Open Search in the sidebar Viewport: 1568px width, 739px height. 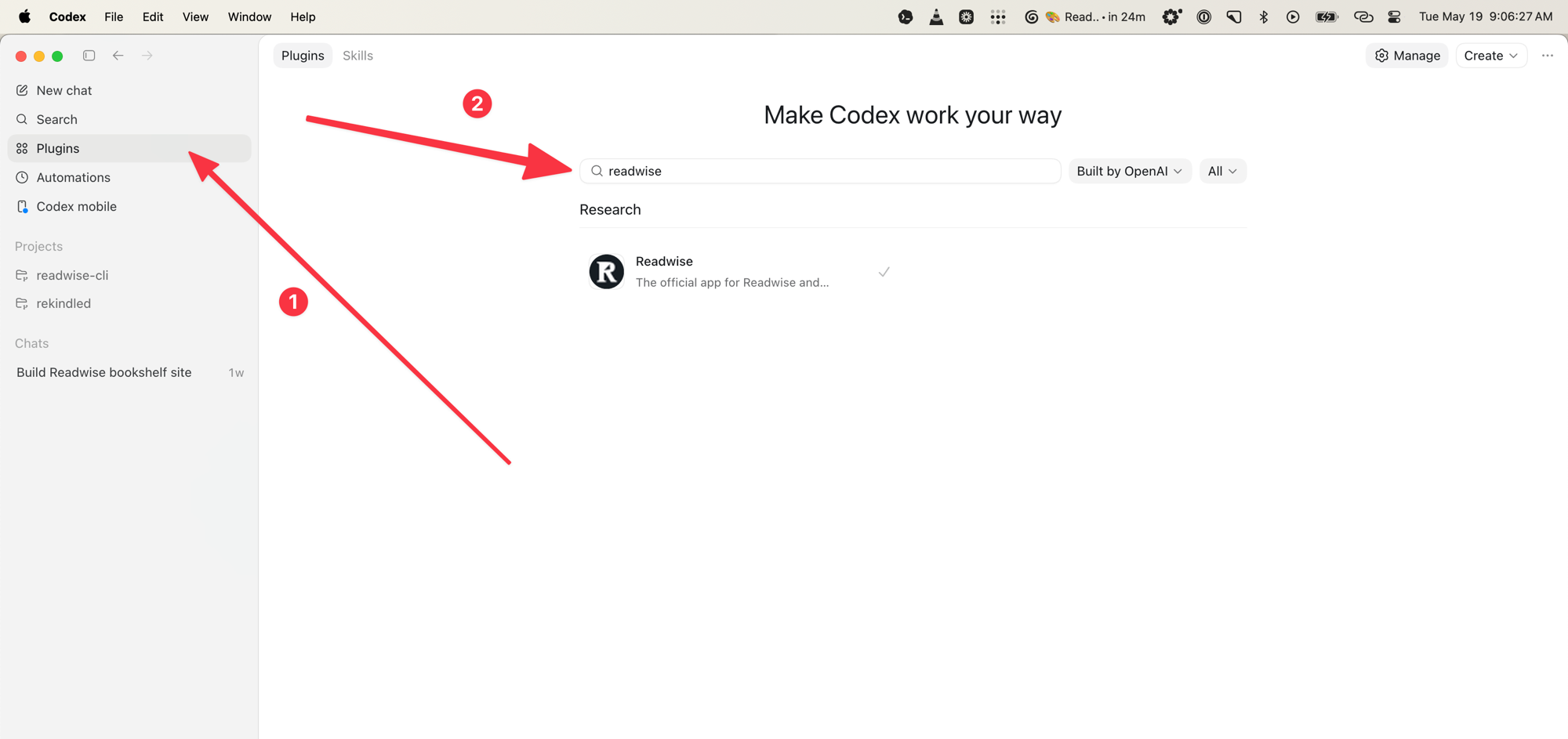[129, 119]
